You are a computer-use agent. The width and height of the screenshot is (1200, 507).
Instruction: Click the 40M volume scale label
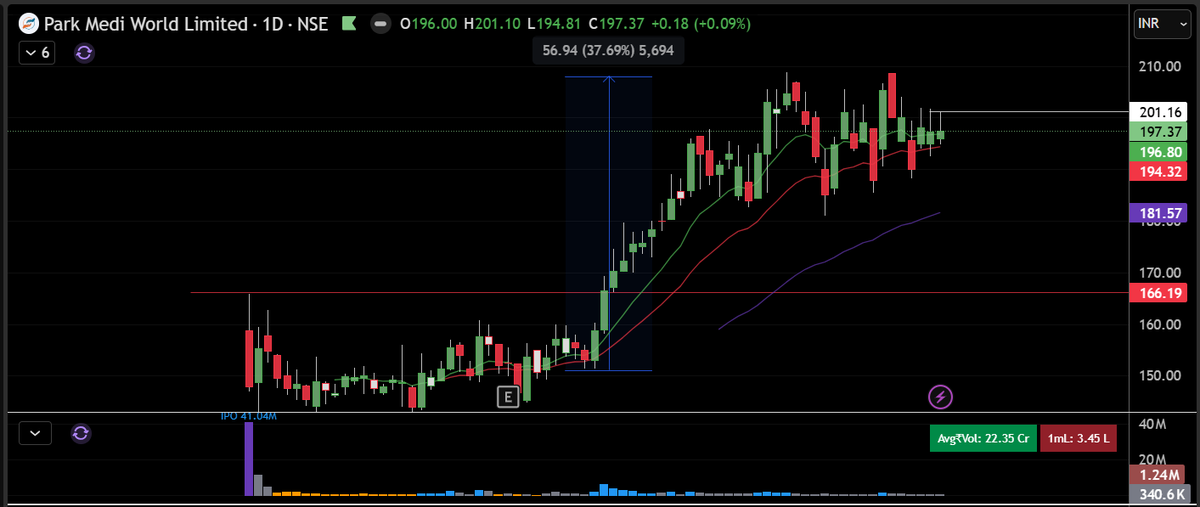(x=1153, y=425)
